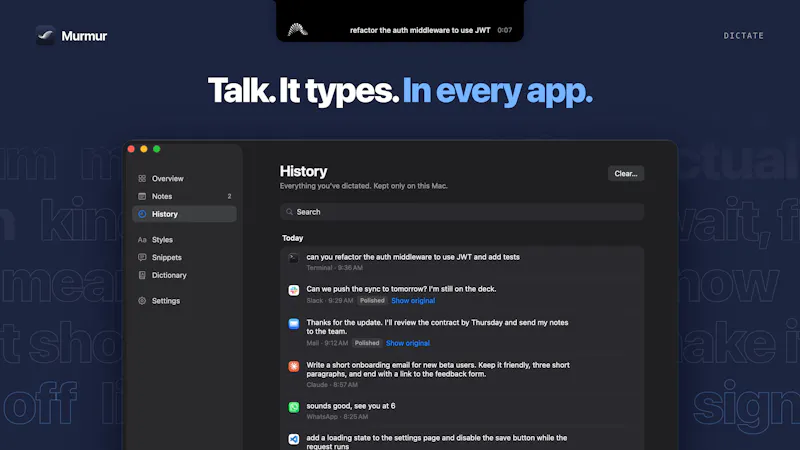Screen dimensions: 800x450
Task: Click the Styles Aa icon
Action: click(142, 240)
